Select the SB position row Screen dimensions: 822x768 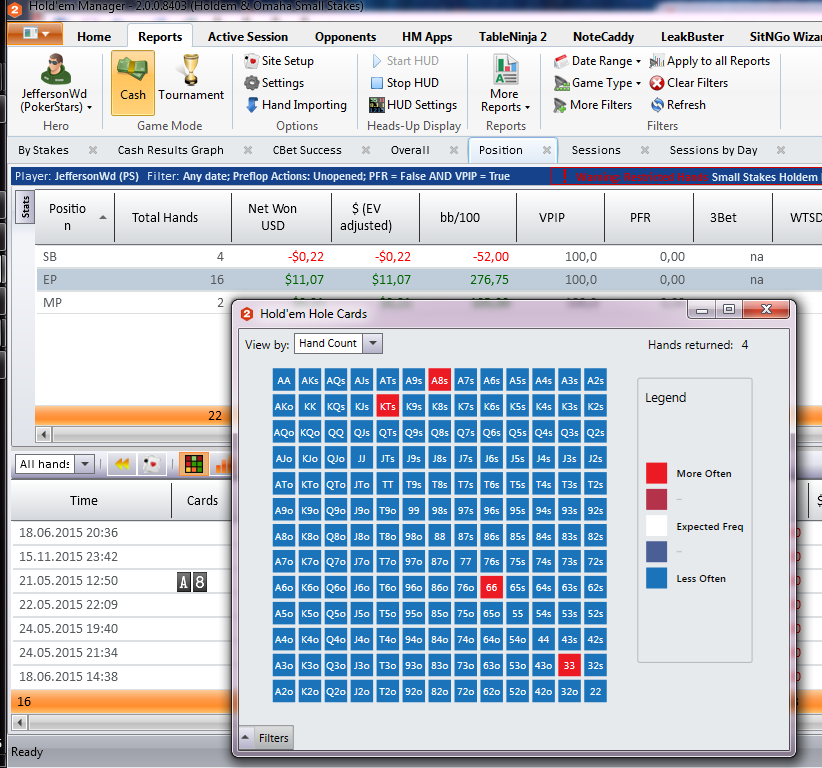pyautogui.click(x=429, y=256)
